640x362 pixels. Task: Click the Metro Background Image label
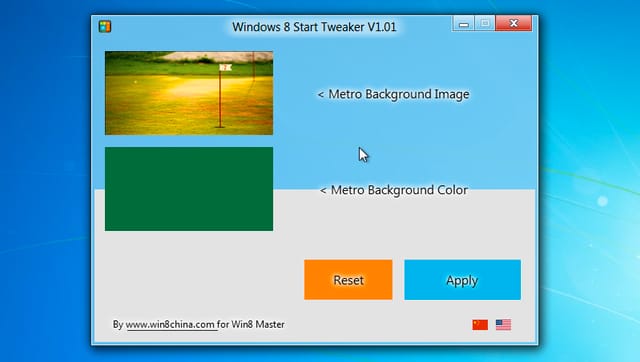(x=393, y=94)
